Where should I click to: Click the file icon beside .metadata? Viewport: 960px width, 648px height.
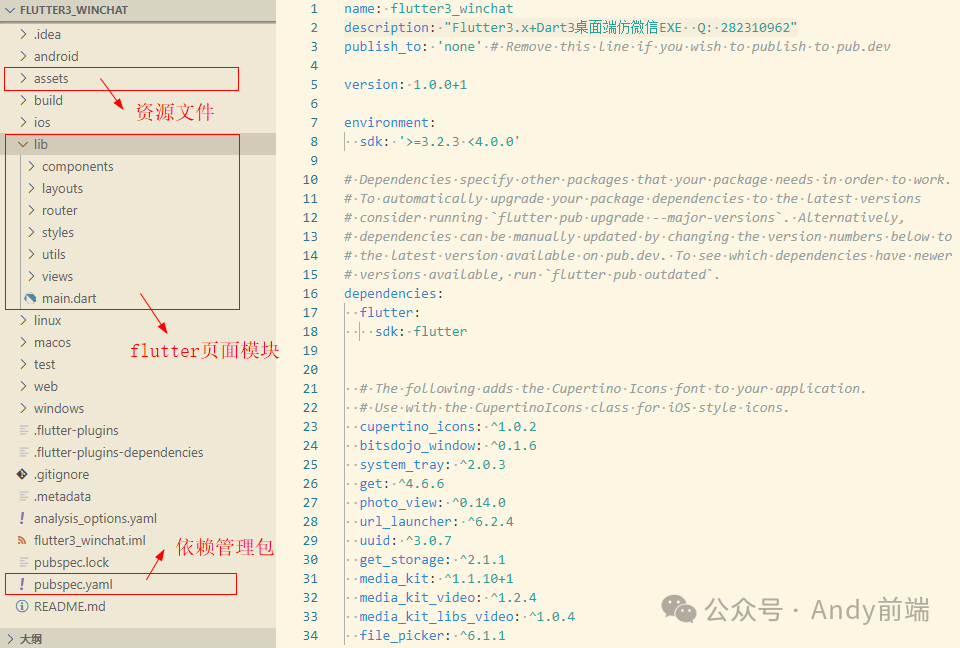click(24, 496)
